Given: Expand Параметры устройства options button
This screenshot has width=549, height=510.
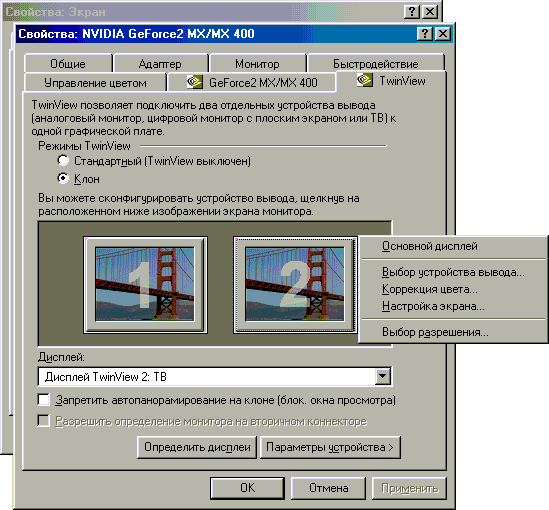Looking at the screenshot, I should point(330,447).
